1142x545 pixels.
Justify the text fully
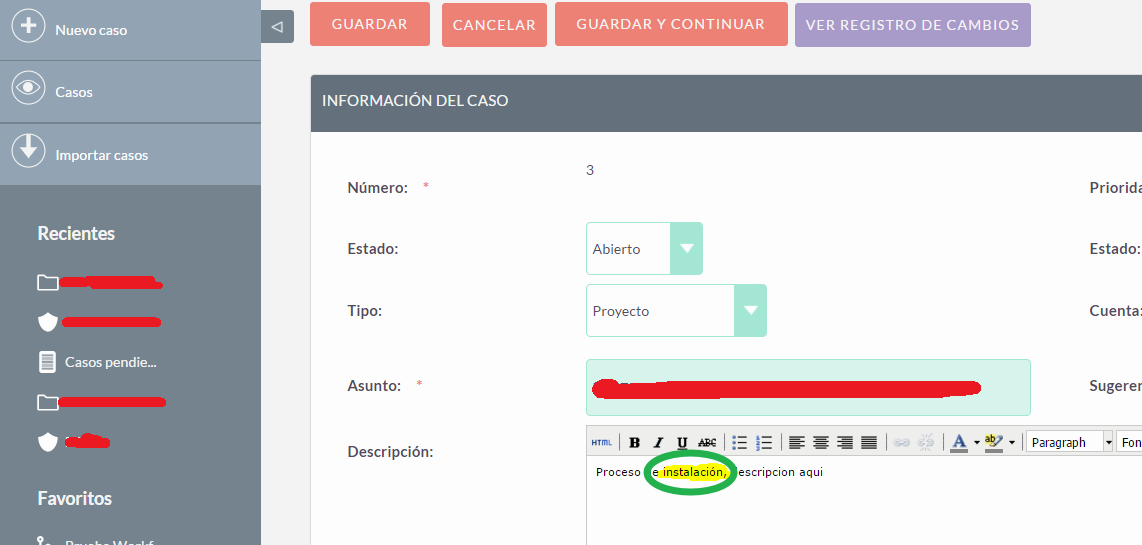tap(869, 442)
